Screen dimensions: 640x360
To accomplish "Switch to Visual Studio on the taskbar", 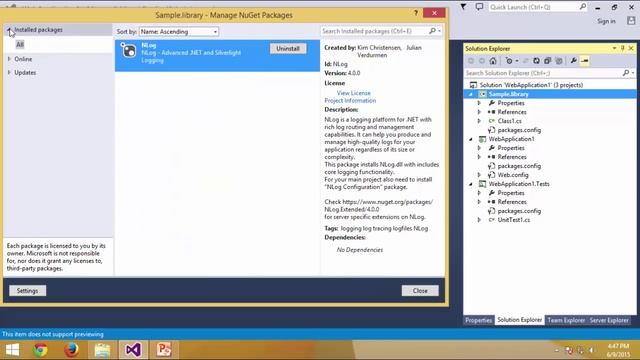I will [x=133, y=350].
